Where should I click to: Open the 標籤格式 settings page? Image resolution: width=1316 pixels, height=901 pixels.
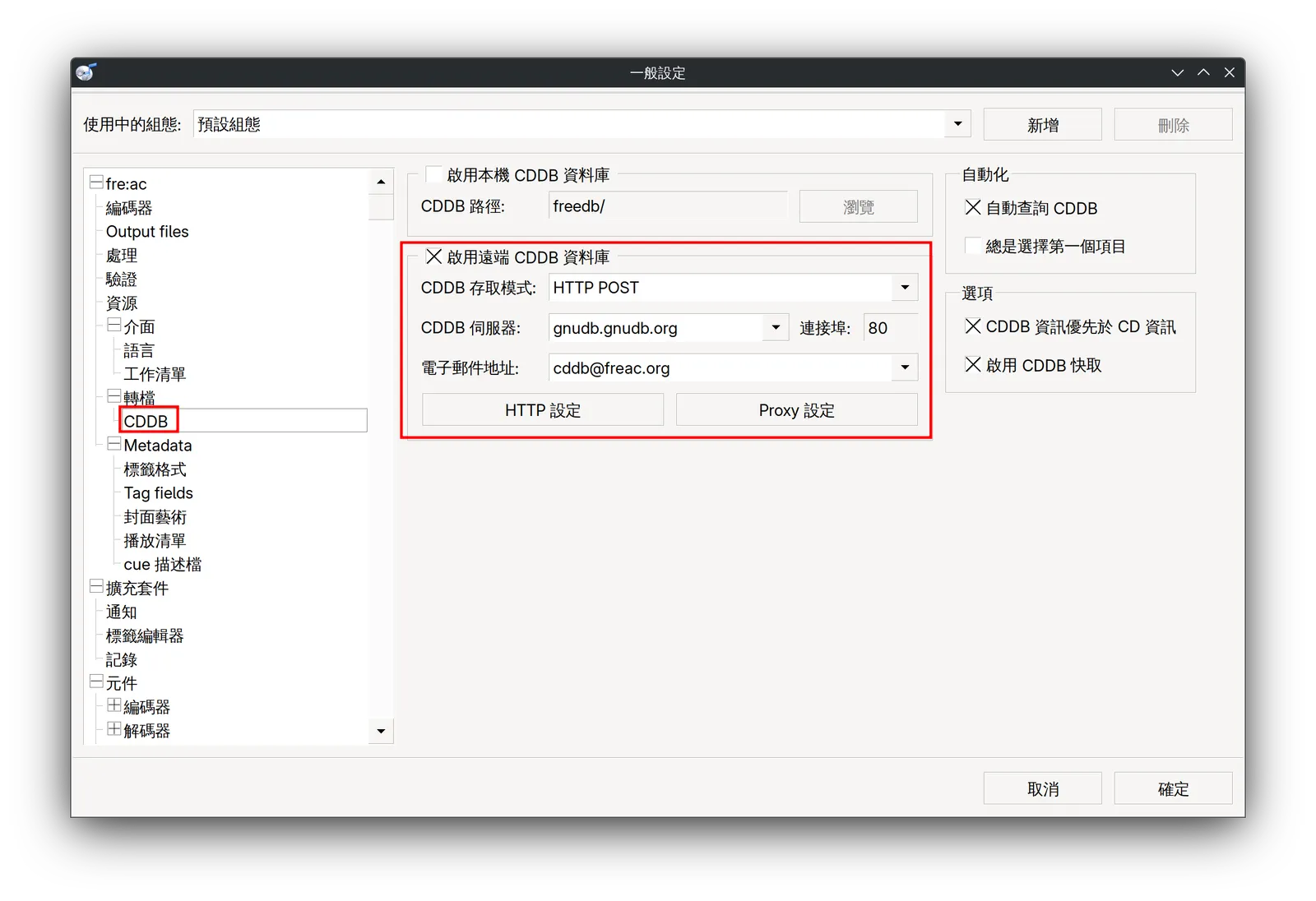pos(155,469)
